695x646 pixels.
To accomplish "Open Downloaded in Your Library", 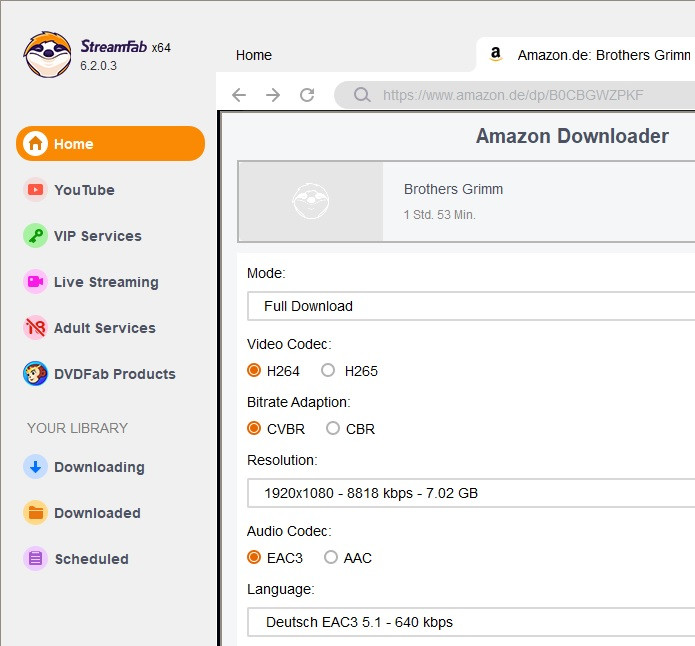I will click(x=98, y=513).
